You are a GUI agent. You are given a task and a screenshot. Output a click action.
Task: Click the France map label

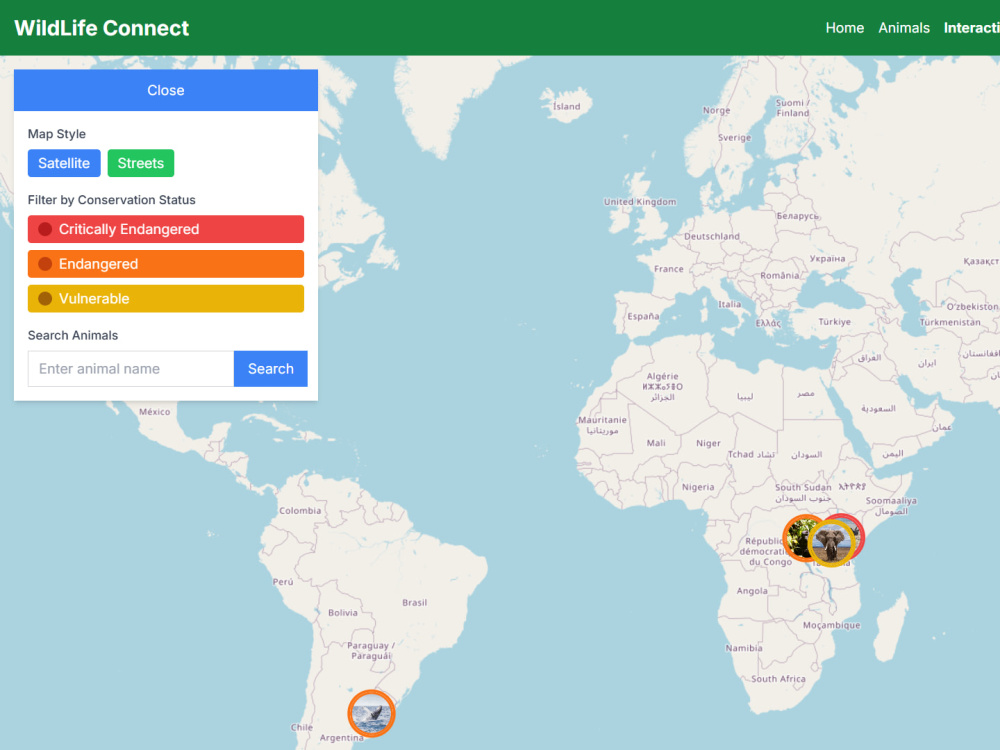pyautogui.click(x=668, y=268)
